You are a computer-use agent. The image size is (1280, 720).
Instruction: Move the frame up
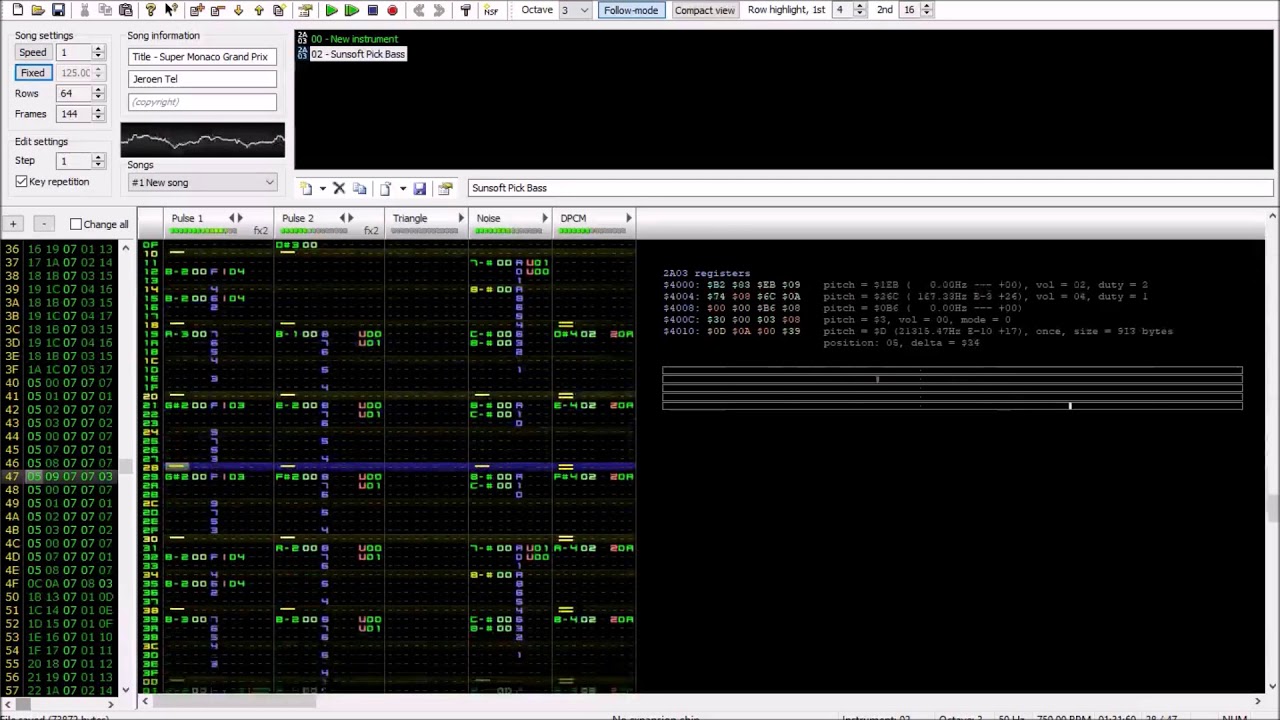tap(259, 10)
